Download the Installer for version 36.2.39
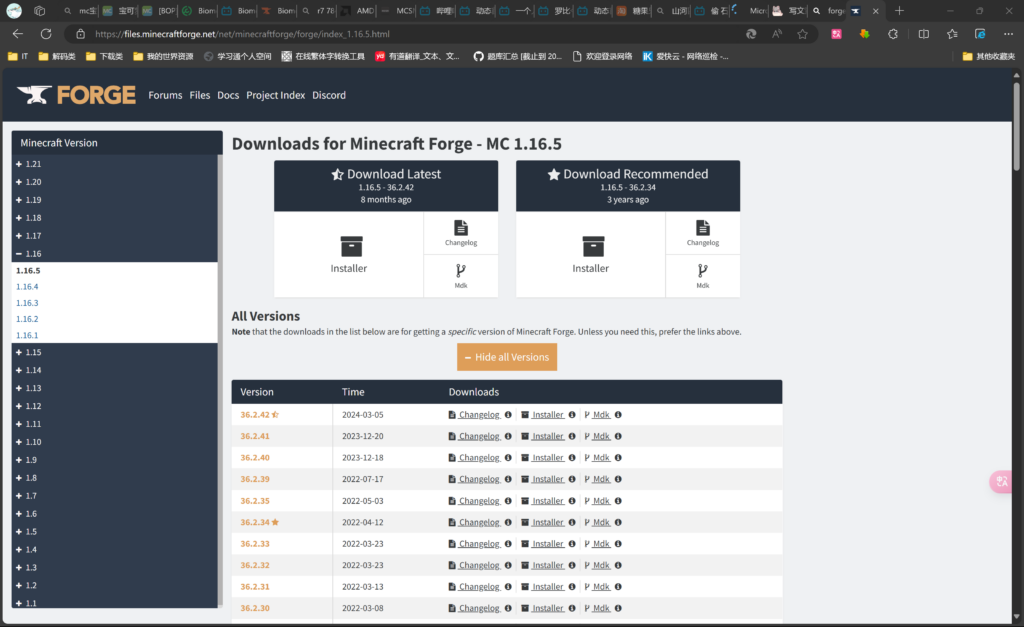 point(547,480)
